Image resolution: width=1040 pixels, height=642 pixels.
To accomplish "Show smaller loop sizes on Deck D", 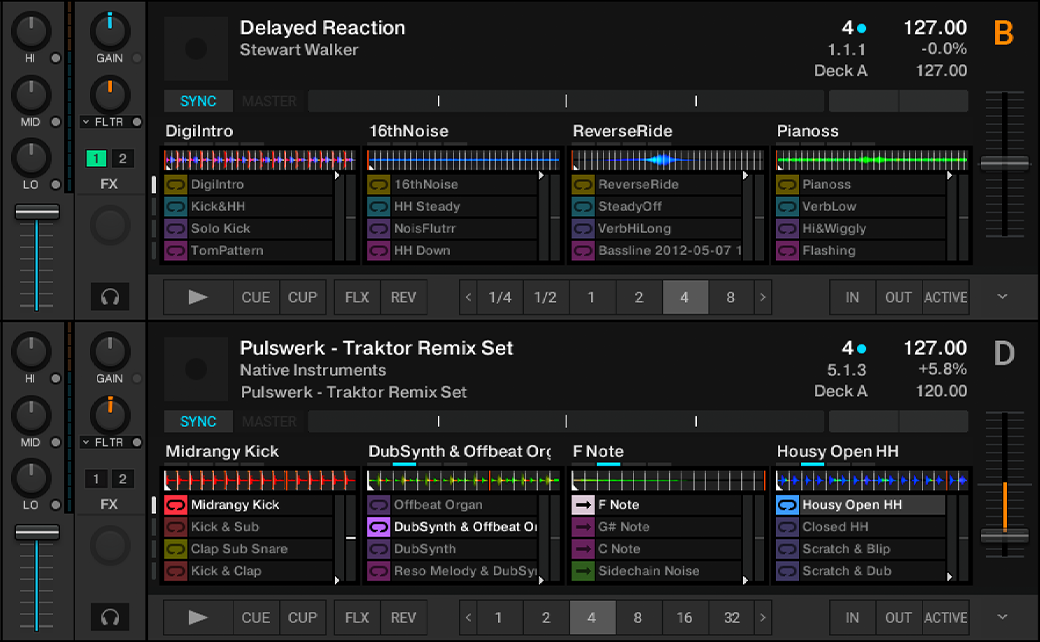I will coord(468,617).
